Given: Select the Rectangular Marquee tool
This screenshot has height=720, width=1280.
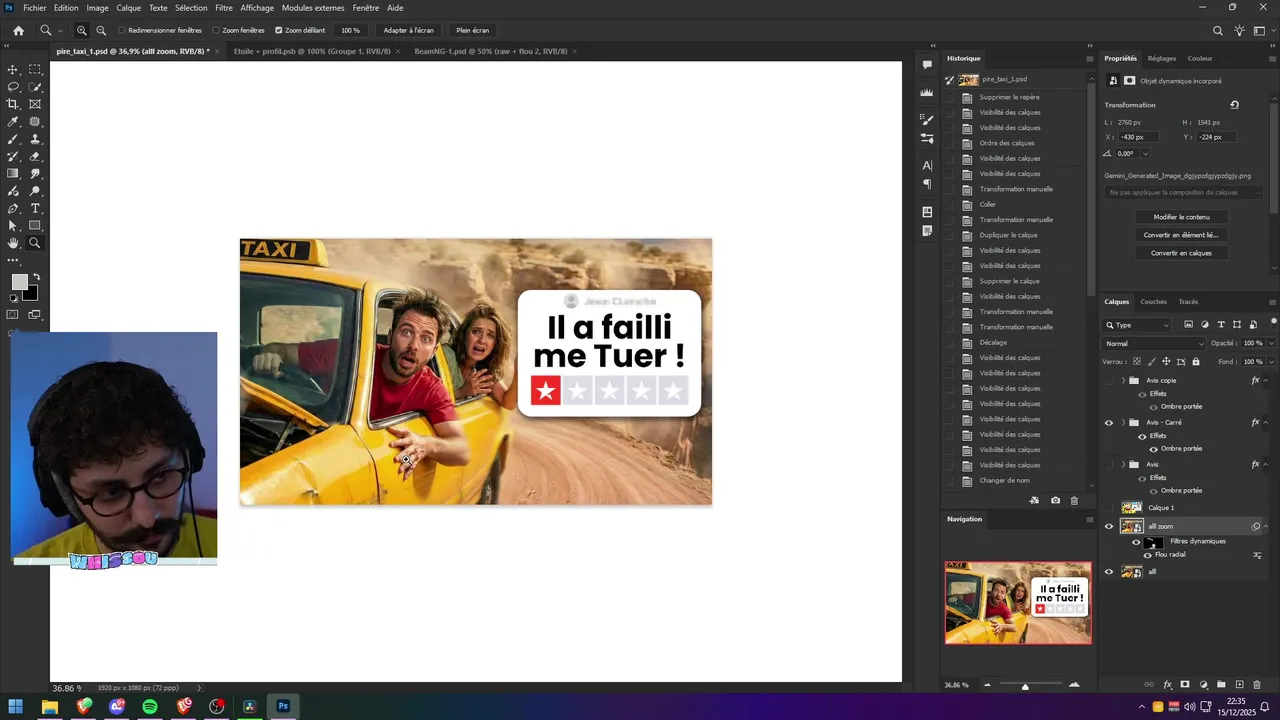Looking at the screenshot, I should click(35, 70).
